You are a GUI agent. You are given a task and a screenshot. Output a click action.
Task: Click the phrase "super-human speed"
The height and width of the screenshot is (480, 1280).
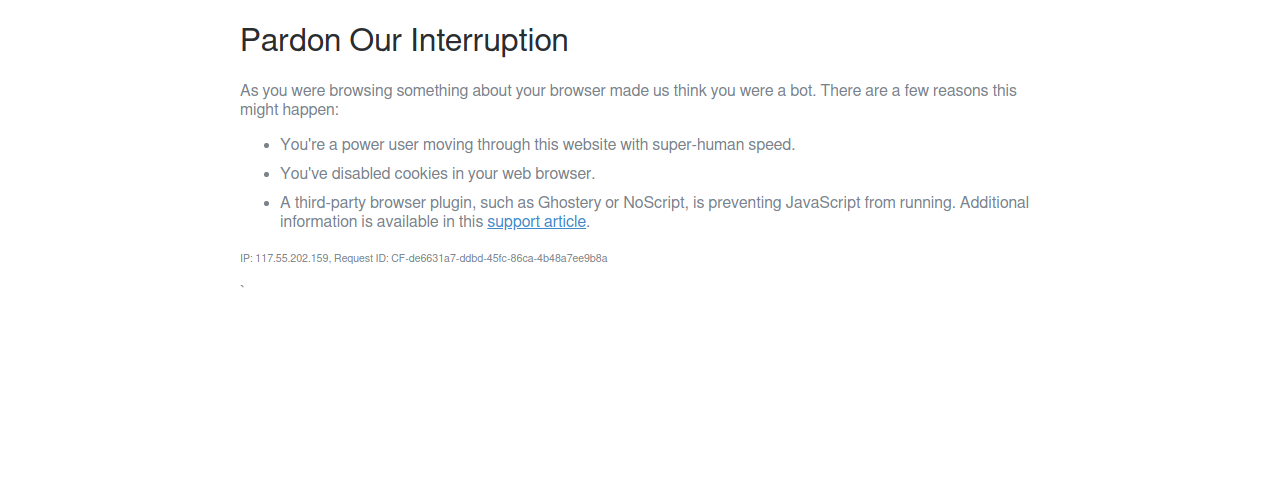click(723, 145)
